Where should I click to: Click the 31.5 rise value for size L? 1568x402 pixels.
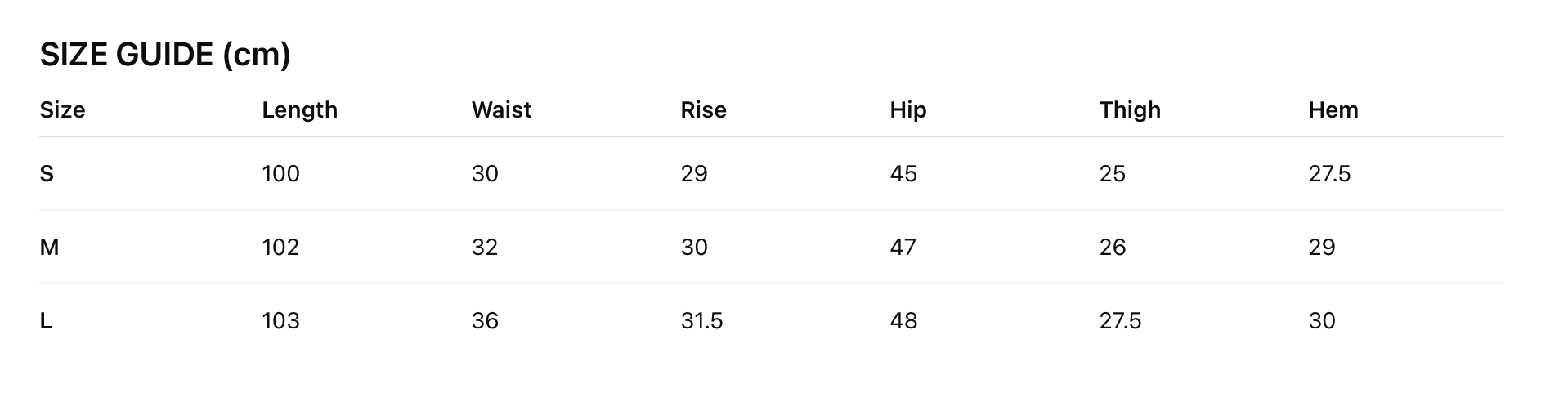tap(701, 320)
